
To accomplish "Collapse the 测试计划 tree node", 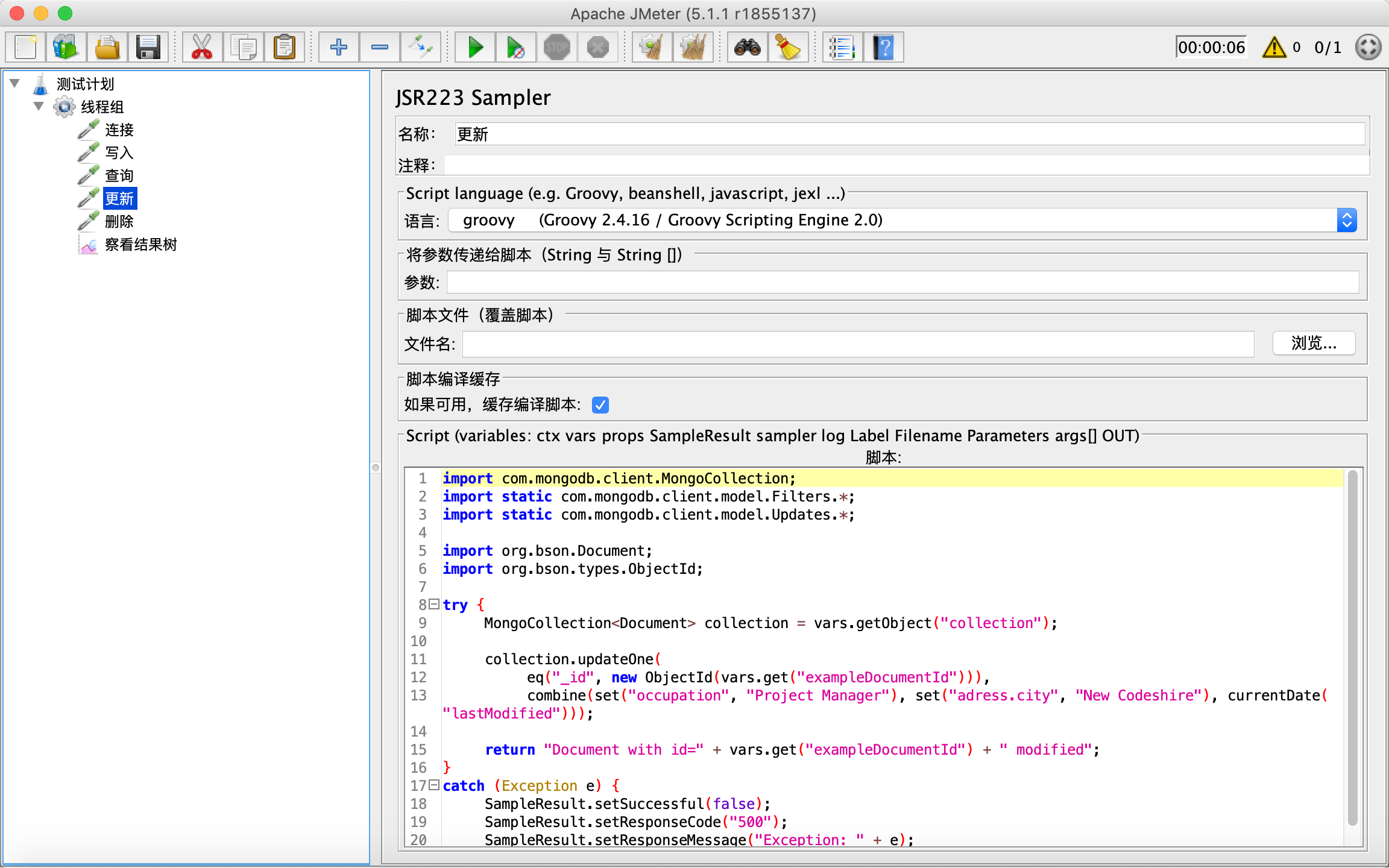I will tap(14, 84).
